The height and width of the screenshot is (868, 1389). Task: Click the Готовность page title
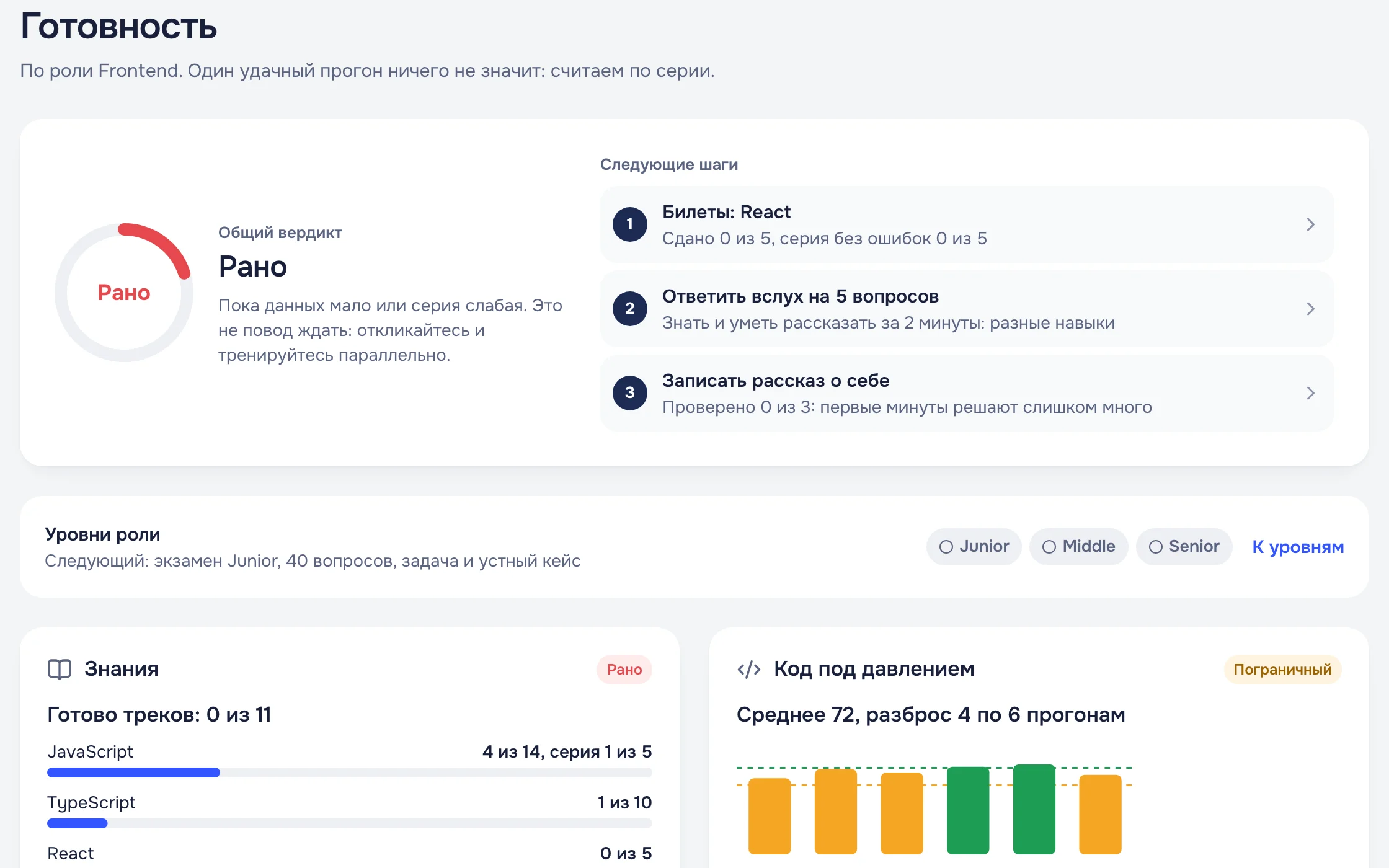[118, 27]
